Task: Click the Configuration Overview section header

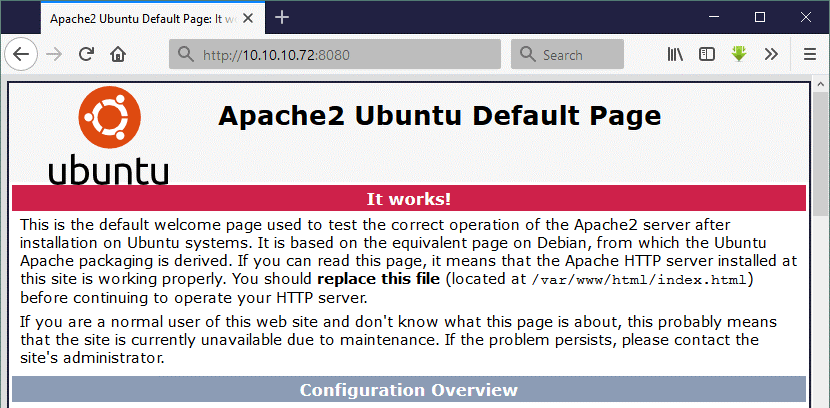Action: point(409,390)
